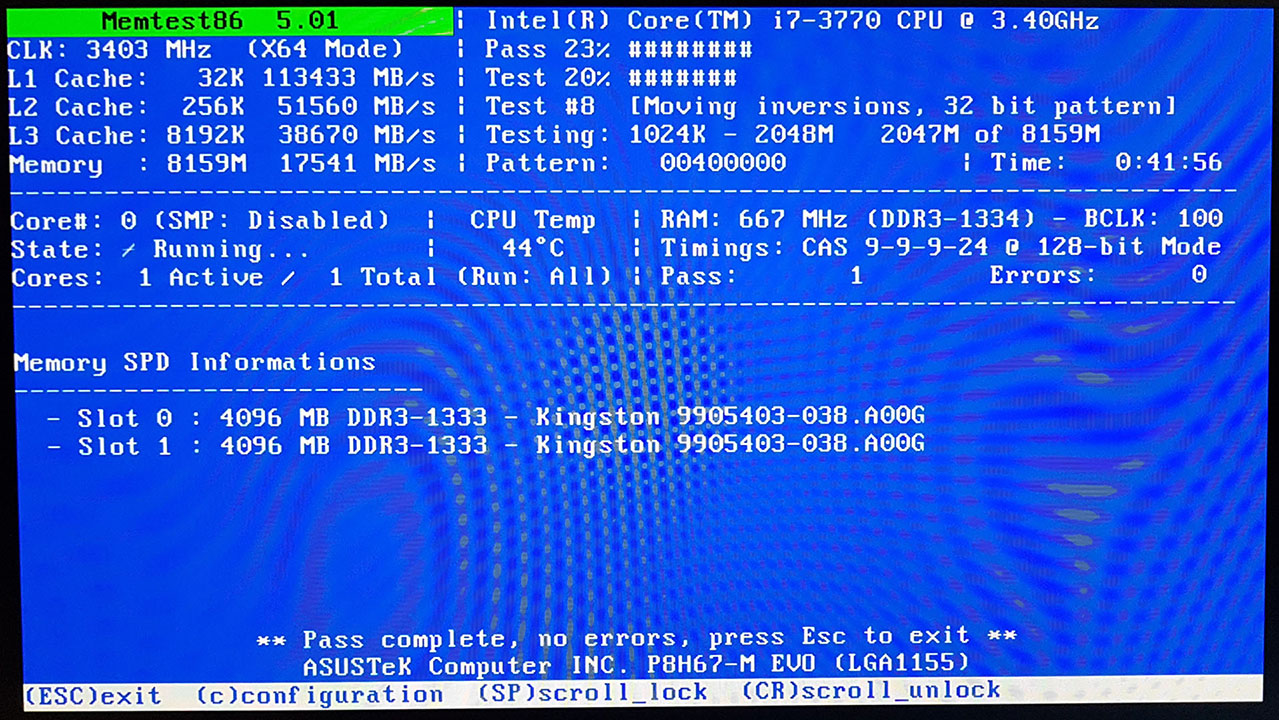Click 2047M of 8159M text
1279x720 pixels.
[x=990, y=134]
